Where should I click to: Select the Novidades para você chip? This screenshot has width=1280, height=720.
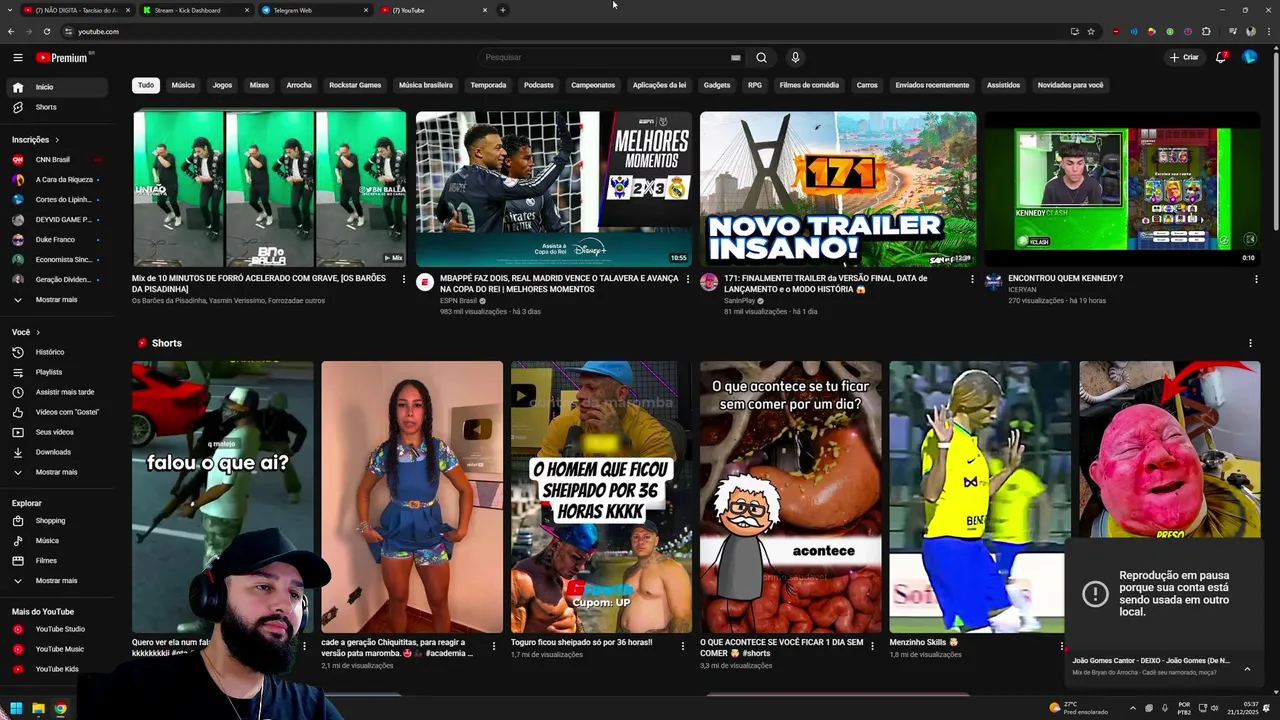[x=1070, y=85]
